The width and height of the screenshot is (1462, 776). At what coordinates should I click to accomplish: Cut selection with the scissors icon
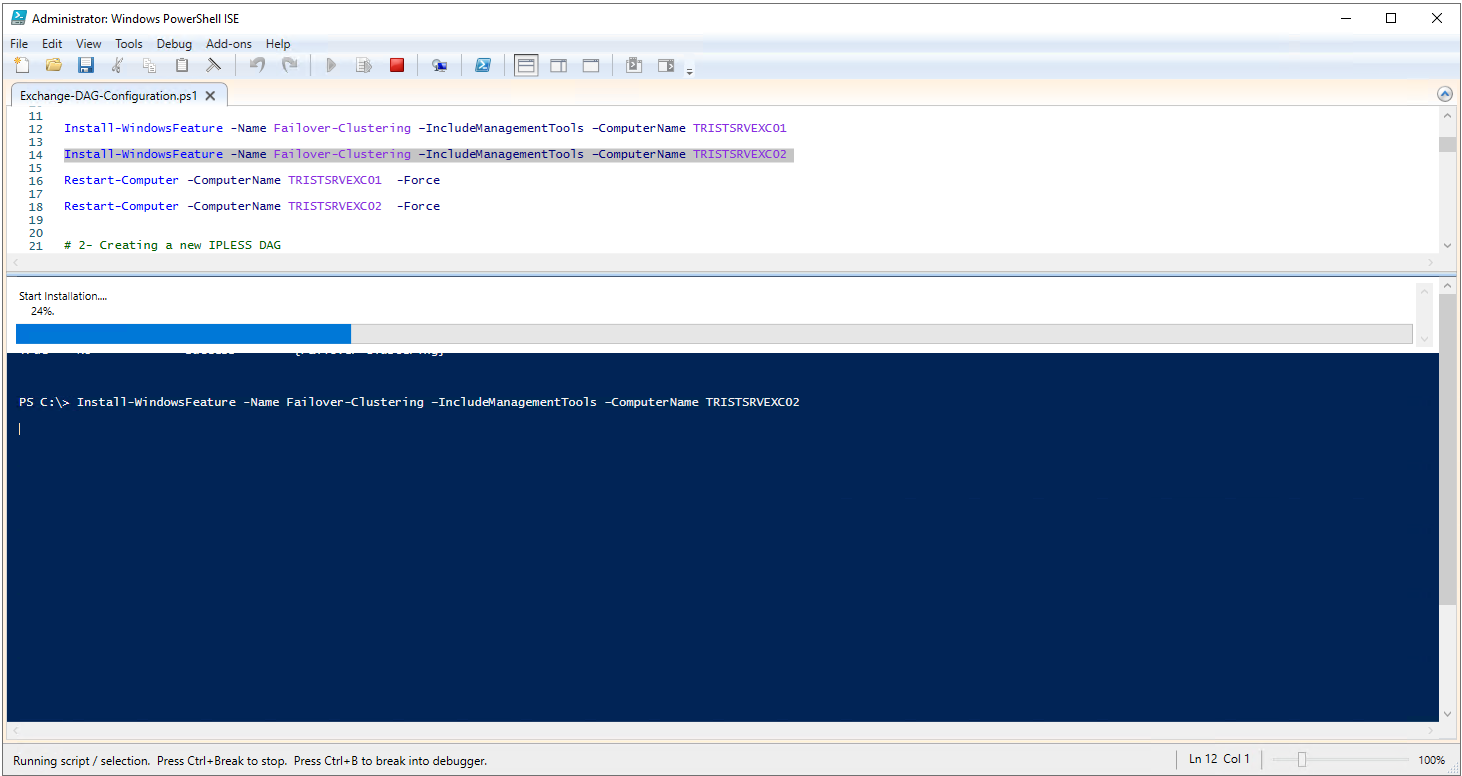point(117,65)
